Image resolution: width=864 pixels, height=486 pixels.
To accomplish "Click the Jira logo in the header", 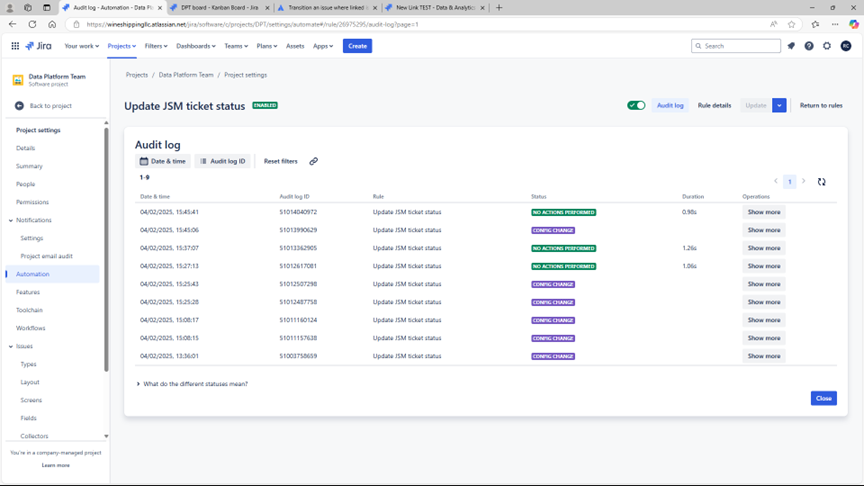I will click(x=38, y=46).
